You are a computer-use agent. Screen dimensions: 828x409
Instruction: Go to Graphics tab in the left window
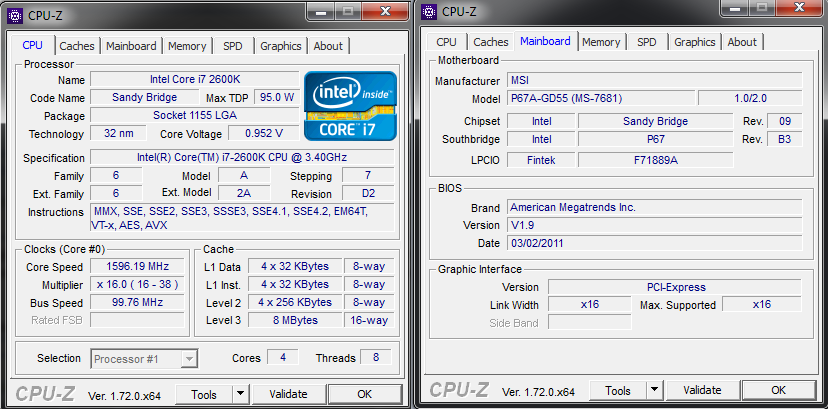(280, 46)
